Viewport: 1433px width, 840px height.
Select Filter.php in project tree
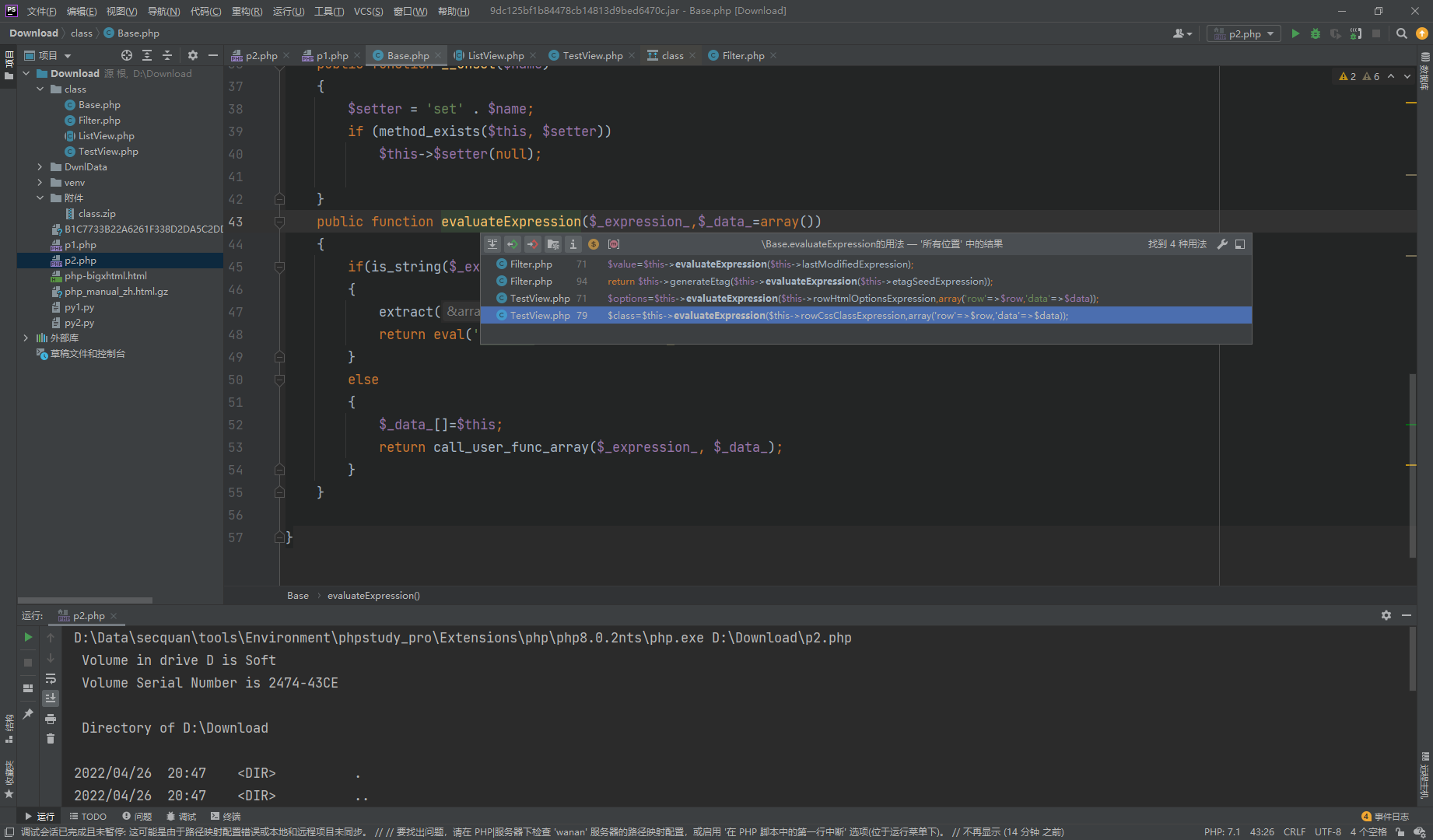(99, 120)
